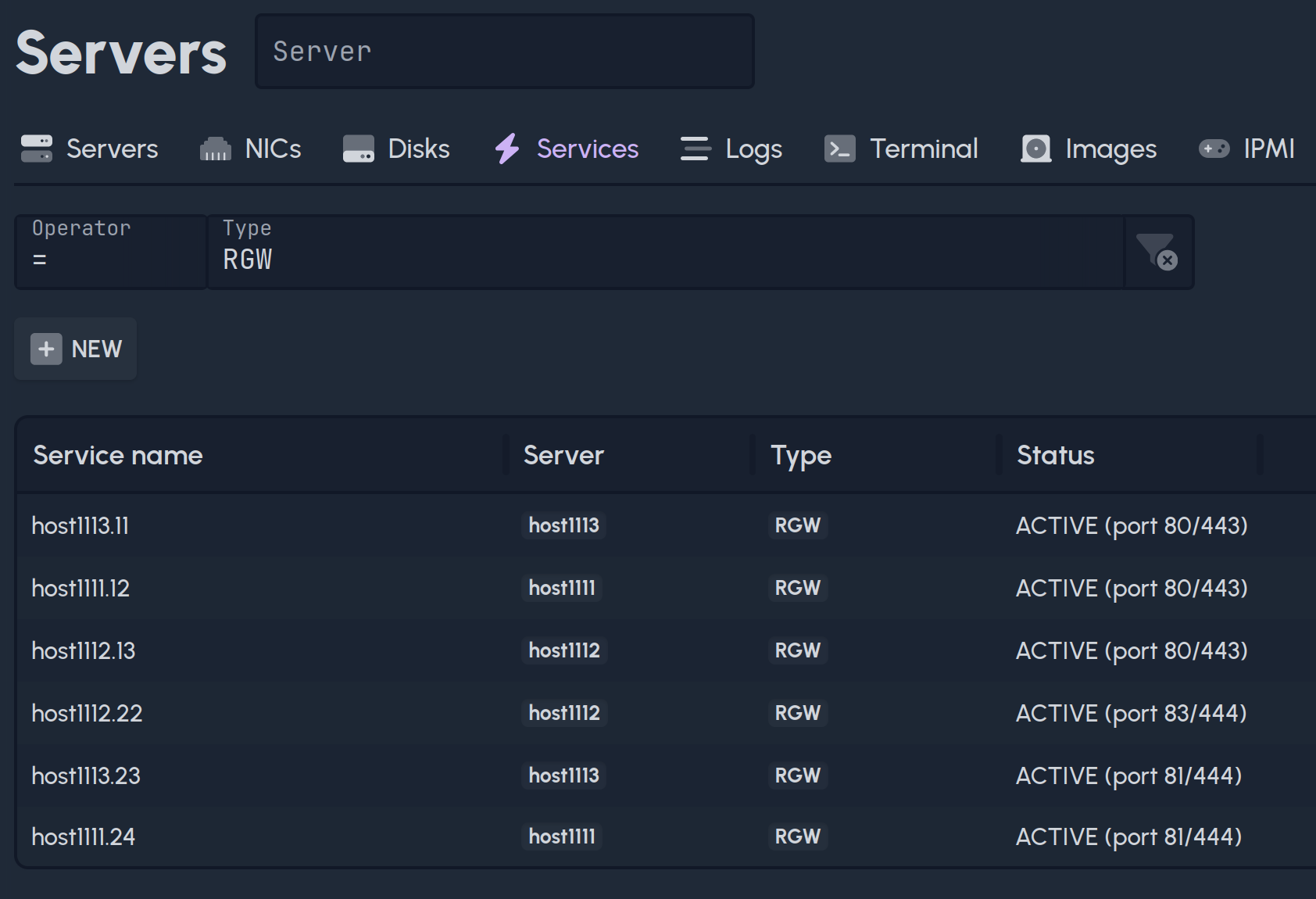Click the Terminal prompt icon
This screenshot has height=899, width=1316.
(x=840, y=149)
